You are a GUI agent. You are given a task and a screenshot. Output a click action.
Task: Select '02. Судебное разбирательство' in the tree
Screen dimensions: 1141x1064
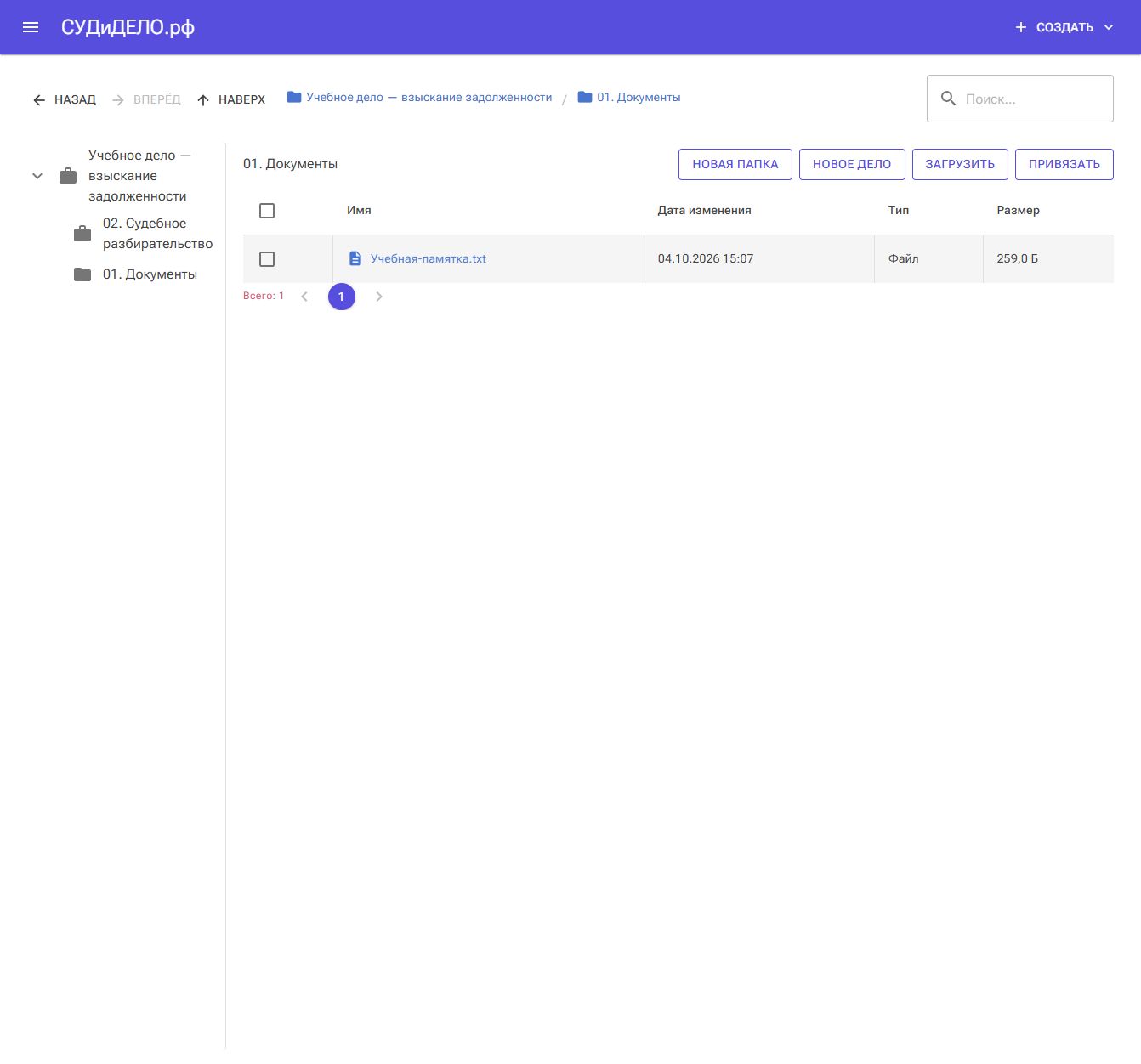tap(158, 234)
